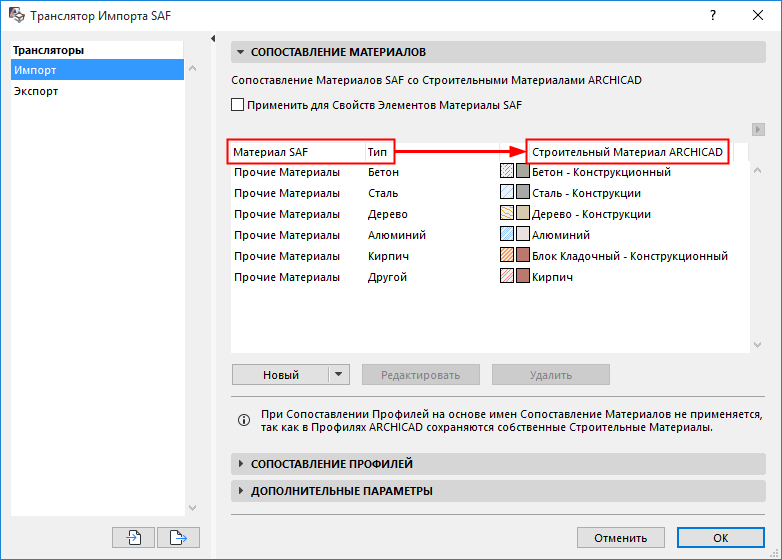Click the translators list scroll-down arrow
Image resolution: width=782 pixels, height=560 pixels.
click(193, 508)
